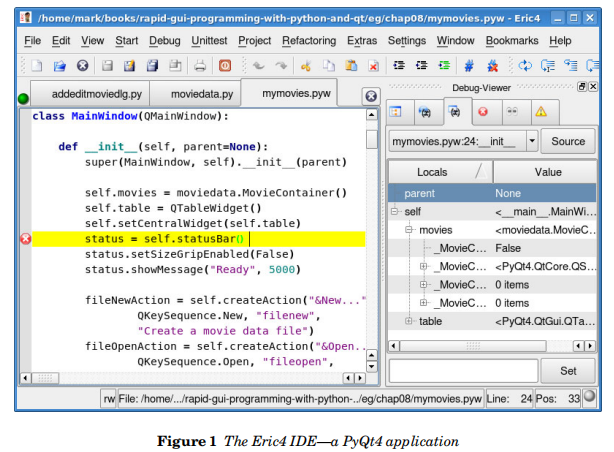Click the status bar LED indicator icon
Image resolution: width=614 pixels, height=452 pixels.
tap(589, 397)
